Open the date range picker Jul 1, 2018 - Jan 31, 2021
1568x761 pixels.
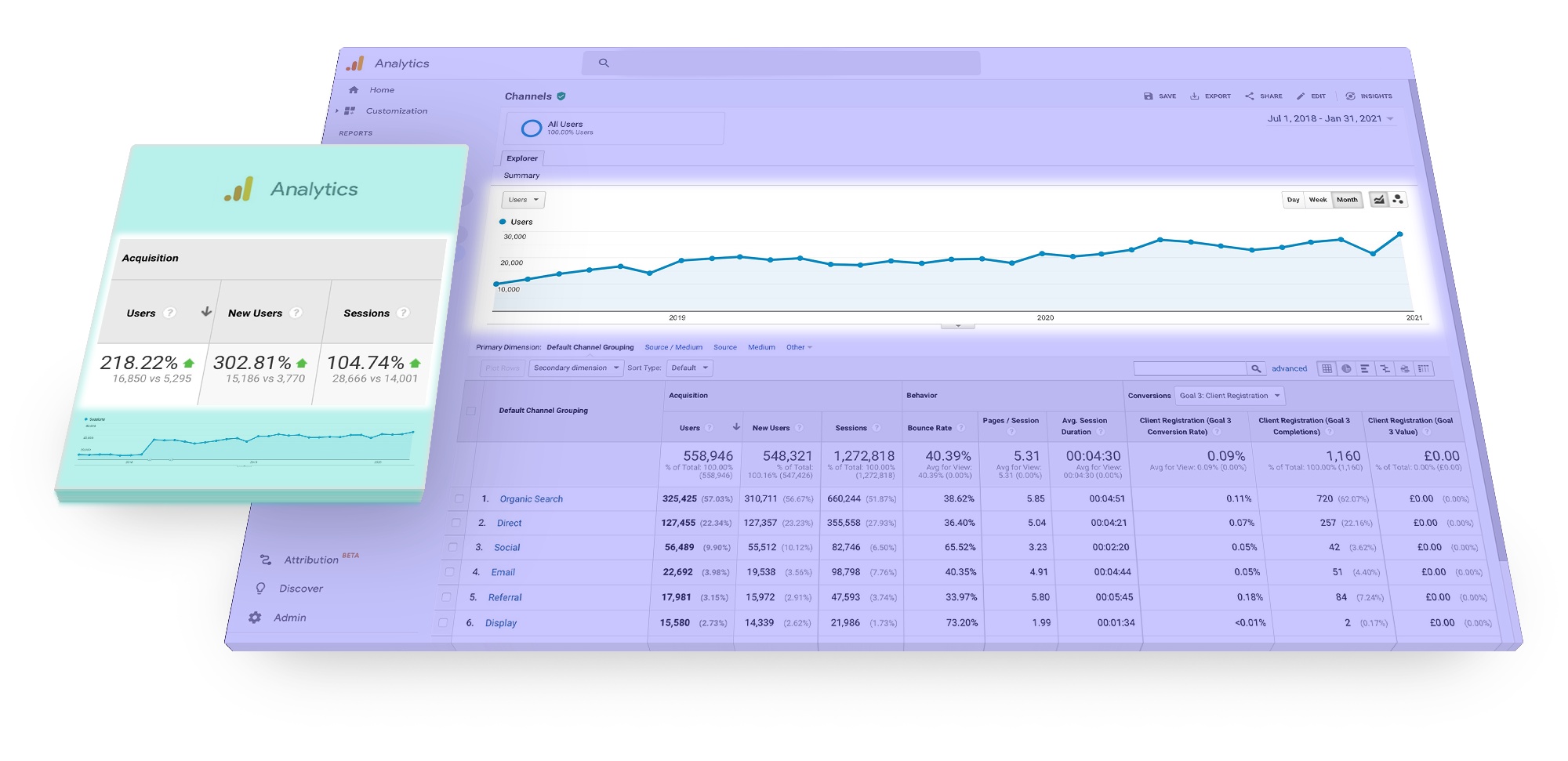[1330, 119]
